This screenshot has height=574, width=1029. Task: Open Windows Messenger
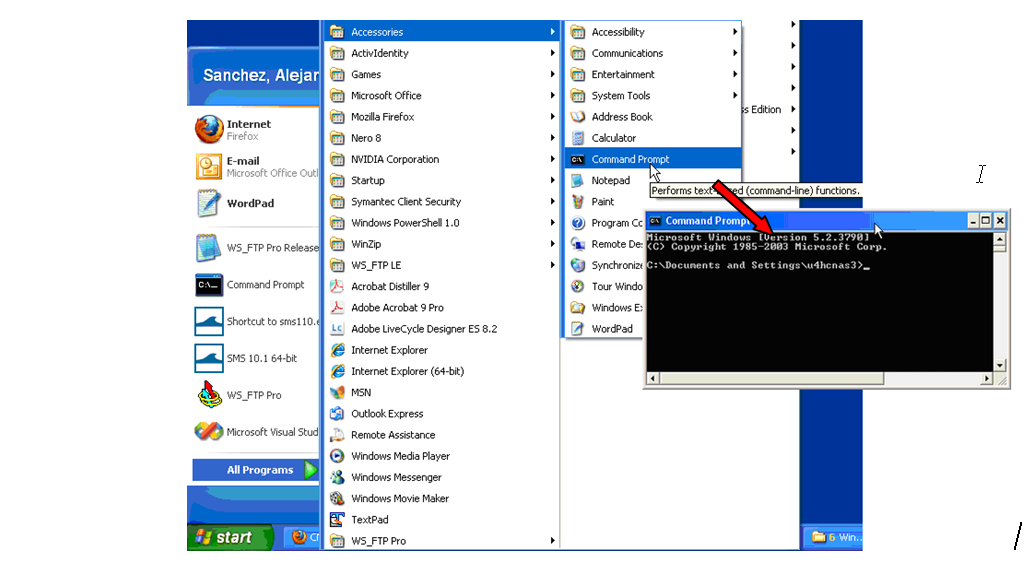click(x=443, y=477)
